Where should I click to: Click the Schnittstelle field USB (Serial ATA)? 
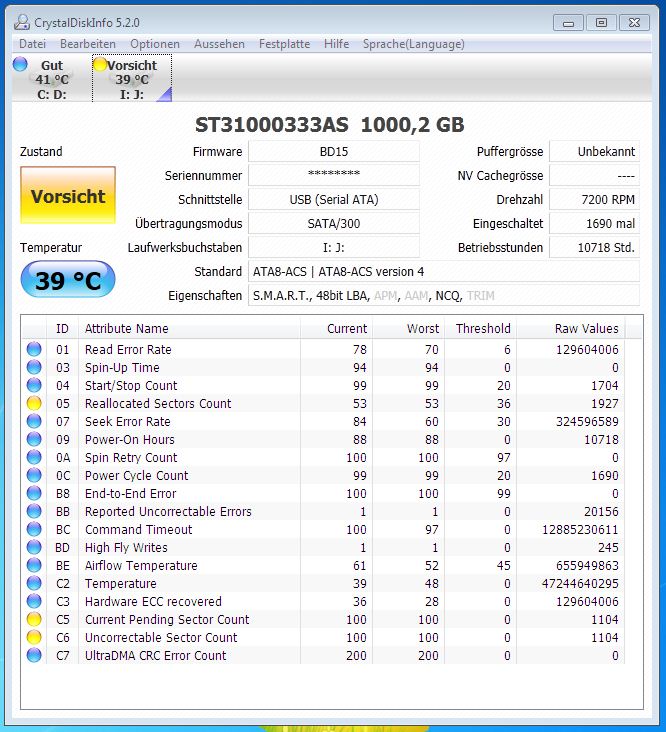pyautogui.click(x=334, y=200)
